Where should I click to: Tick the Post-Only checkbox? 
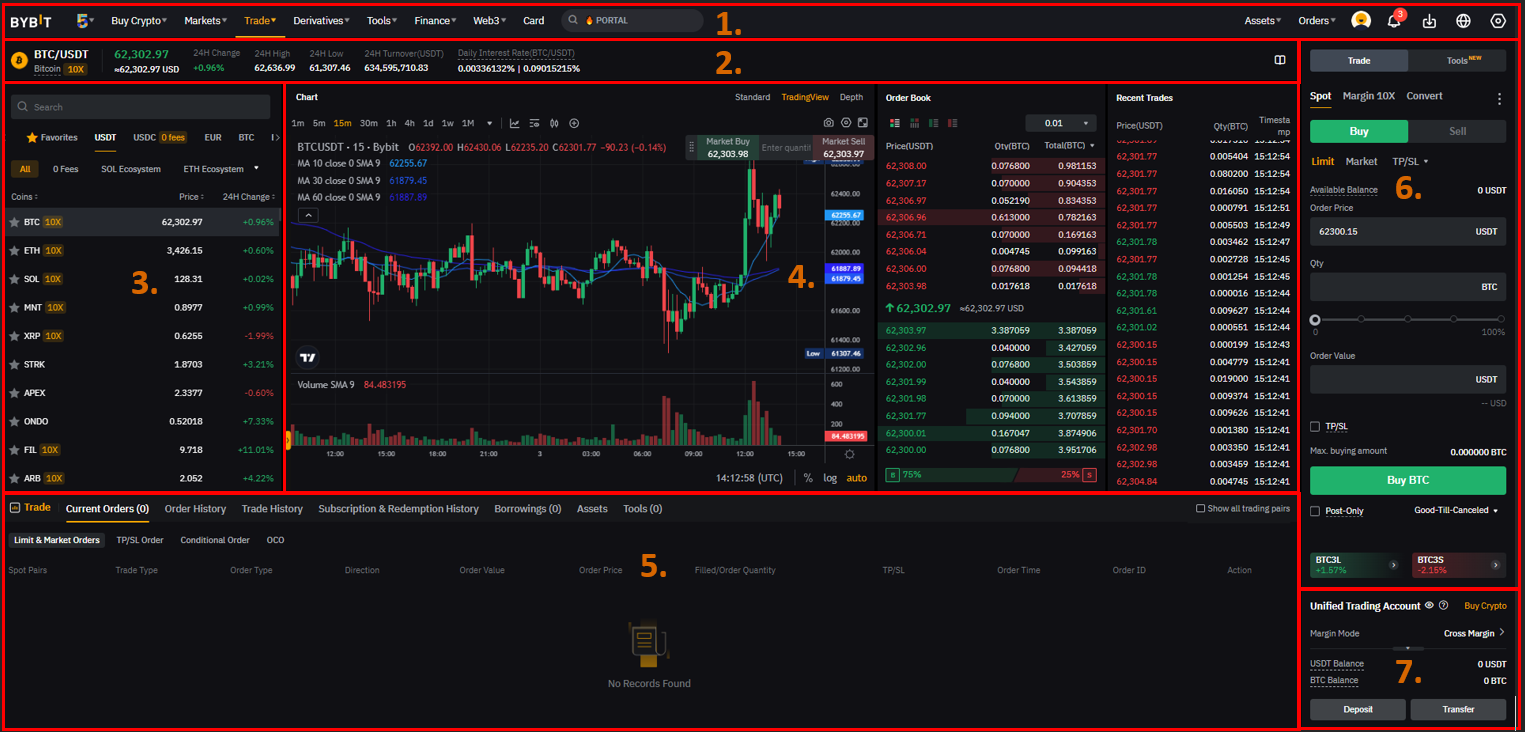(x=1315, y=511)
